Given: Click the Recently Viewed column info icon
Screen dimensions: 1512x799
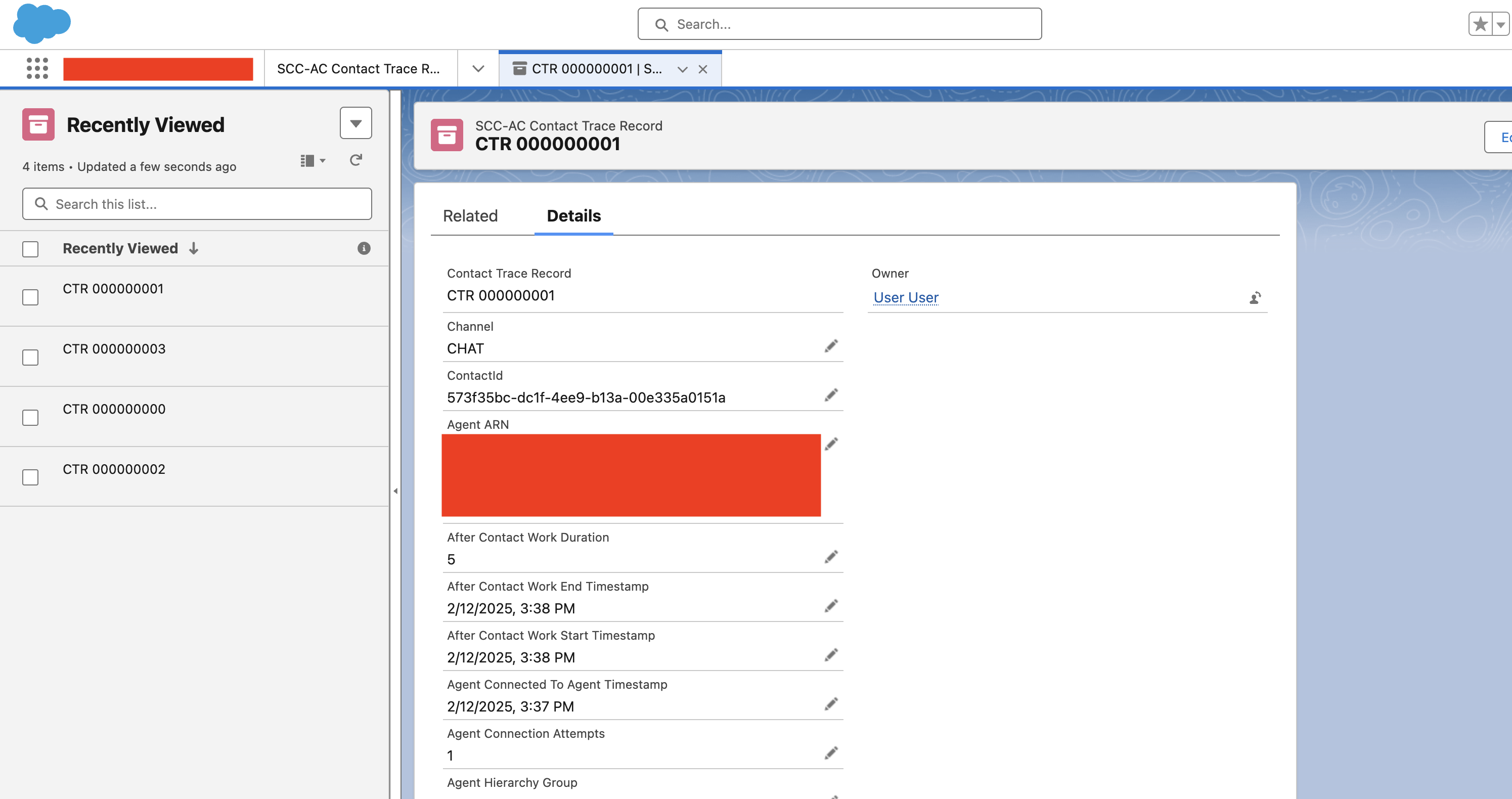Looking at the screenshot, I should point(364,248).
